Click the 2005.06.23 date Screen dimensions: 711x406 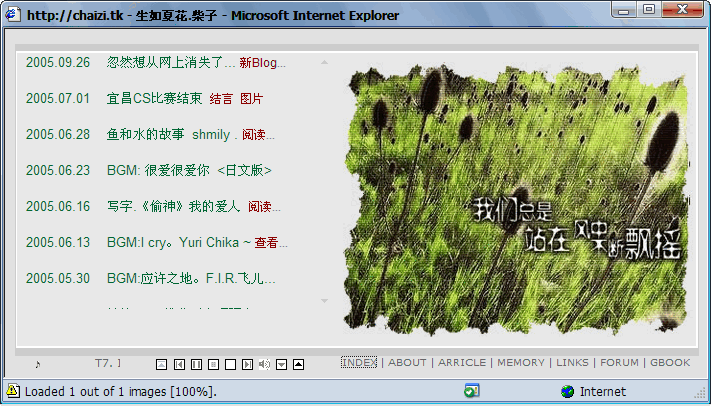[58, 171]
